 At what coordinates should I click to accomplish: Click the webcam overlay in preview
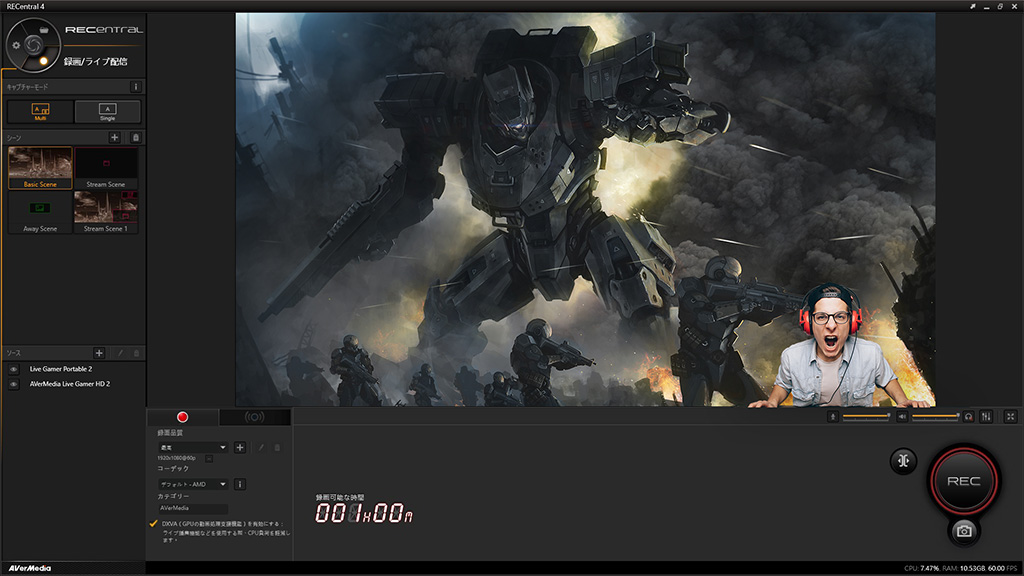click(842, 345)
